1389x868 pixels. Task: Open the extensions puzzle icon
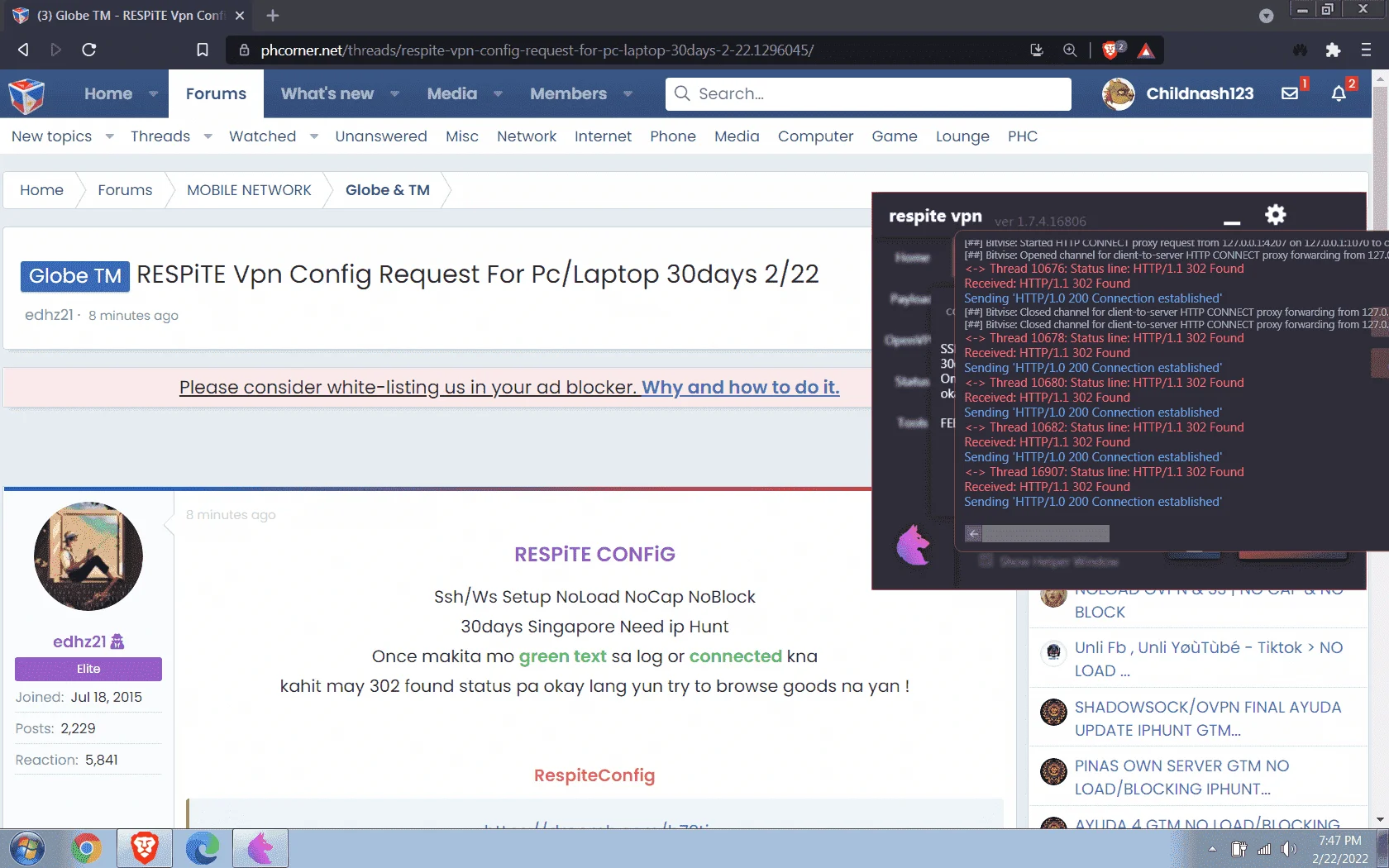[1333, 50]
